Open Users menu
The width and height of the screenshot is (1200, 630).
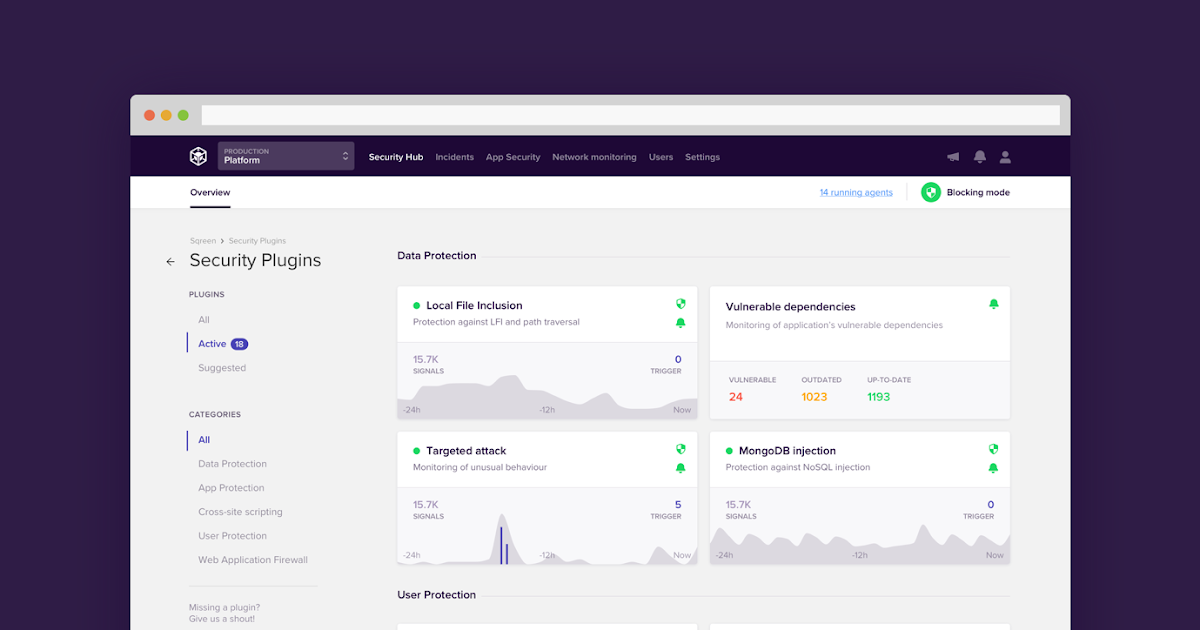tap(661, 157)
